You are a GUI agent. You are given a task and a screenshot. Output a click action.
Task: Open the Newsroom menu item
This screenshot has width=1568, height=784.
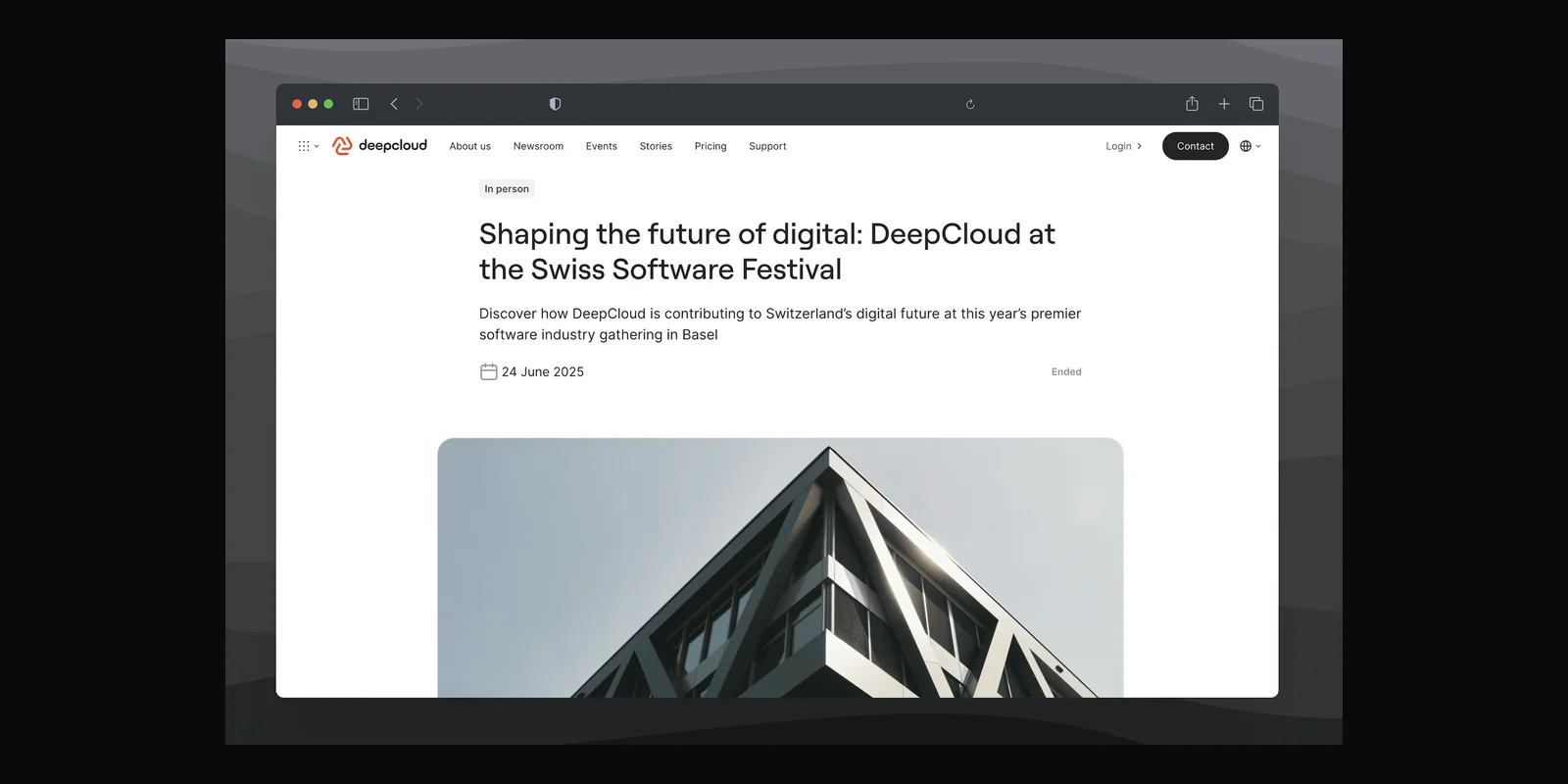pyautogui.click(x=538, y=146)
